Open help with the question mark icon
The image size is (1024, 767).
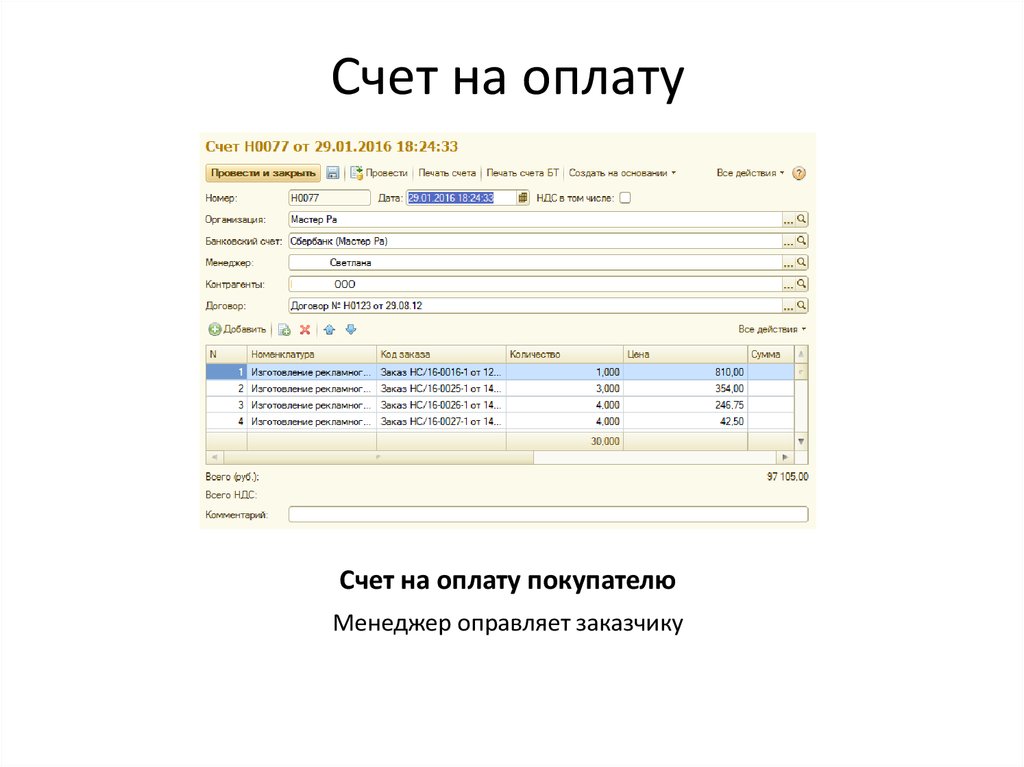[x=799, y=173]
